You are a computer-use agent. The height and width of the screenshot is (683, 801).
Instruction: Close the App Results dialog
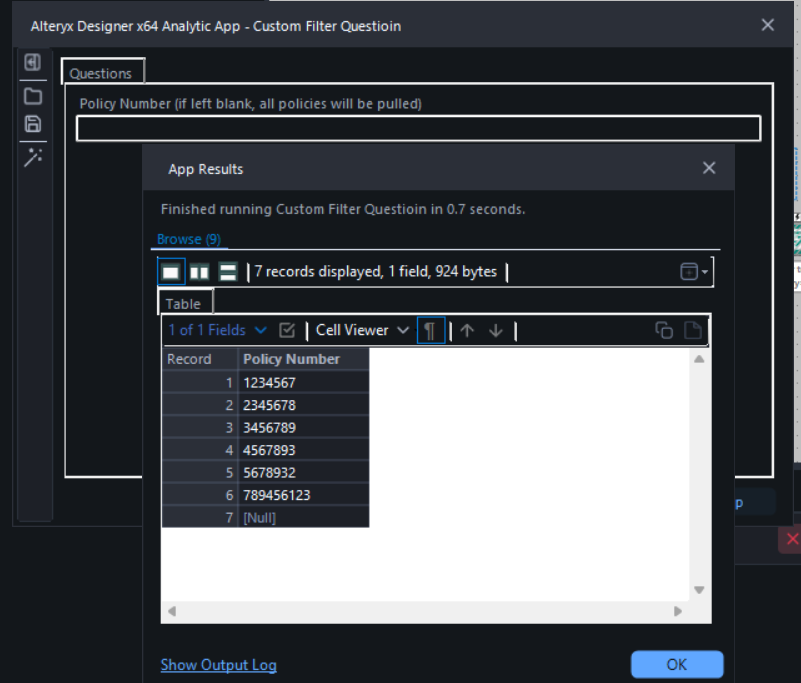click(x=709, y=168)
